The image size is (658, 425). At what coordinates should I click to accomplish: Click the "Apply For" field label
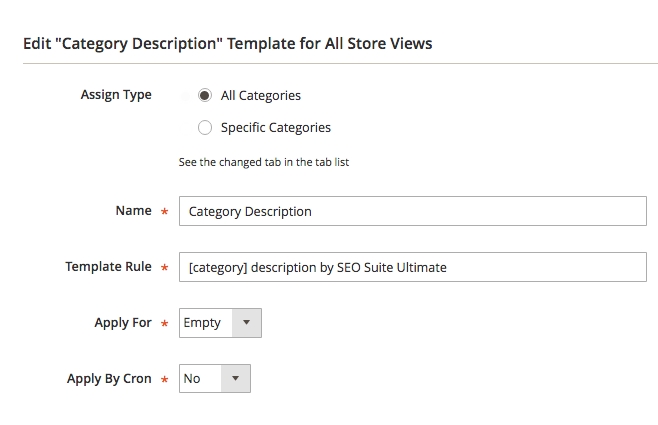click(x=123, y=323)
